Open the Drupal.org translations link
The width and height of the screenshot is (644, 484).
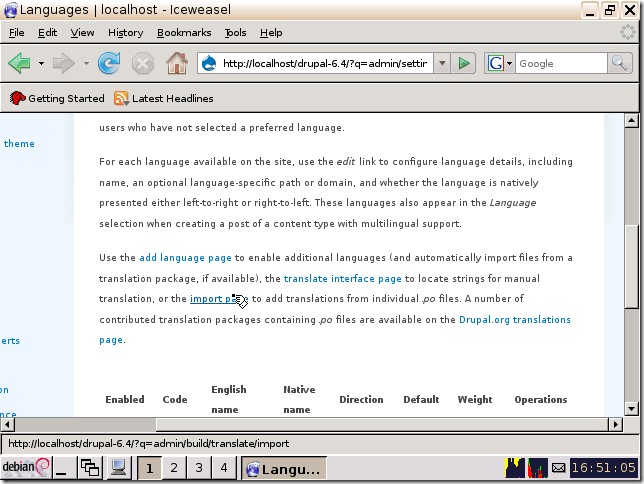click(515, 320)
